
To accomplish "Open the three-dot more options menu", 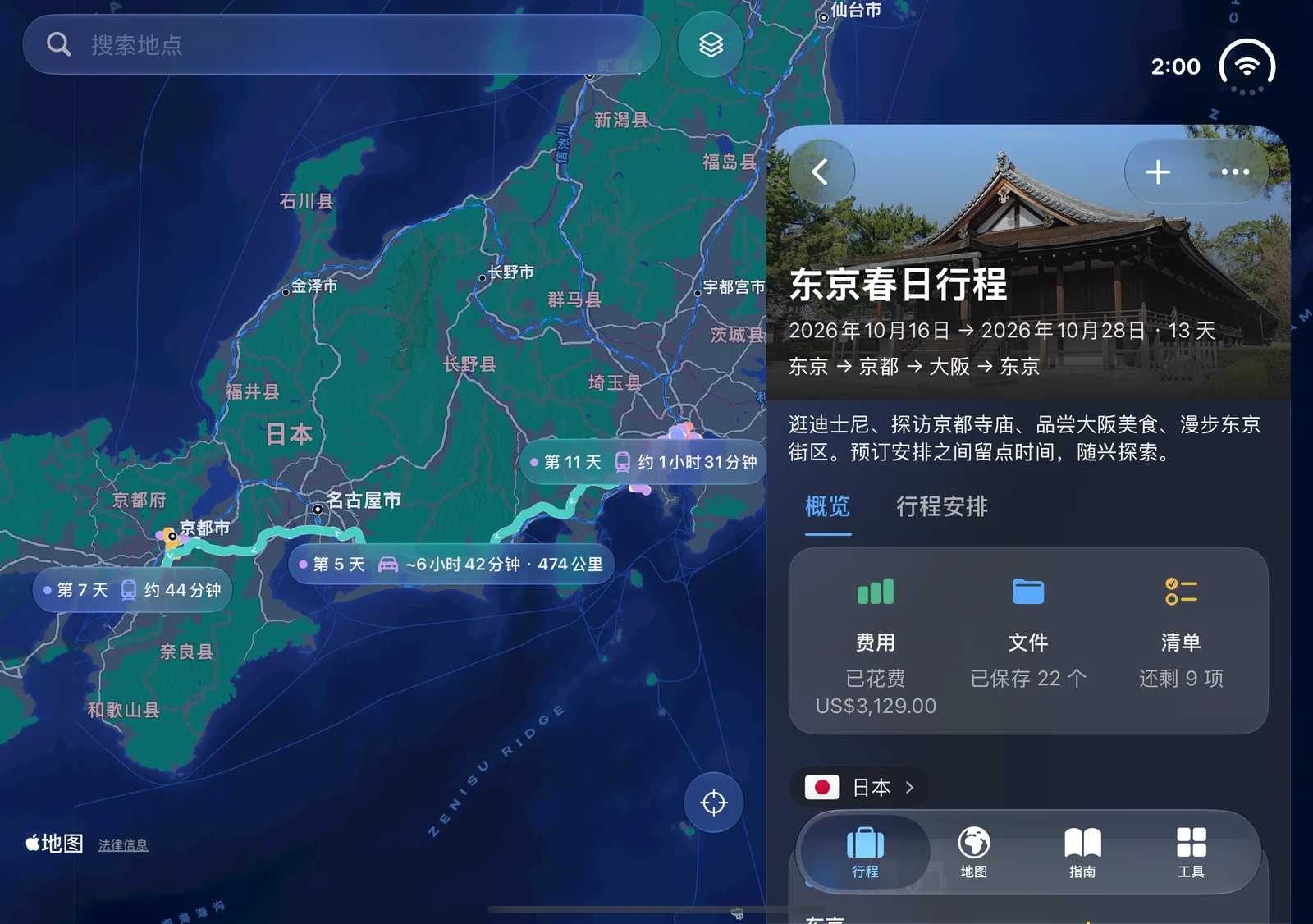I will [x=1235, y=172].
